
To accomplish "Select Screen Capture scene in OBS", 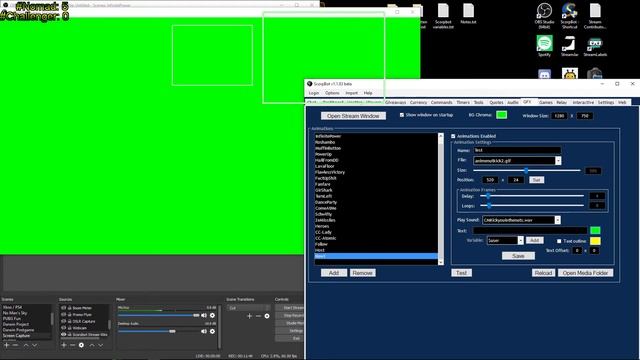I will [x=26, y=336].
